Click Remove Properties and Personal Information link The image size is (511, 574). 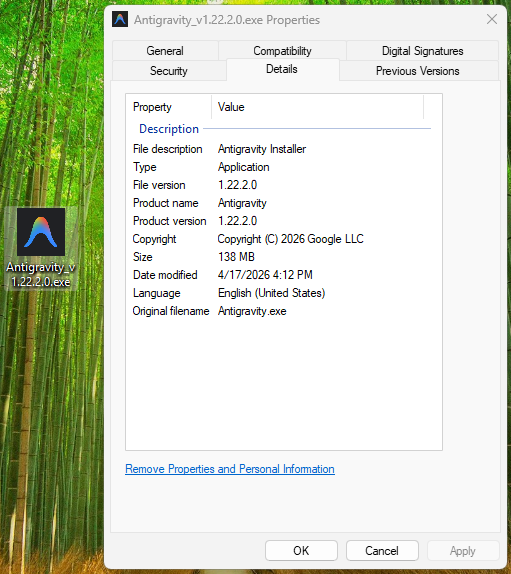coord(230,469)
